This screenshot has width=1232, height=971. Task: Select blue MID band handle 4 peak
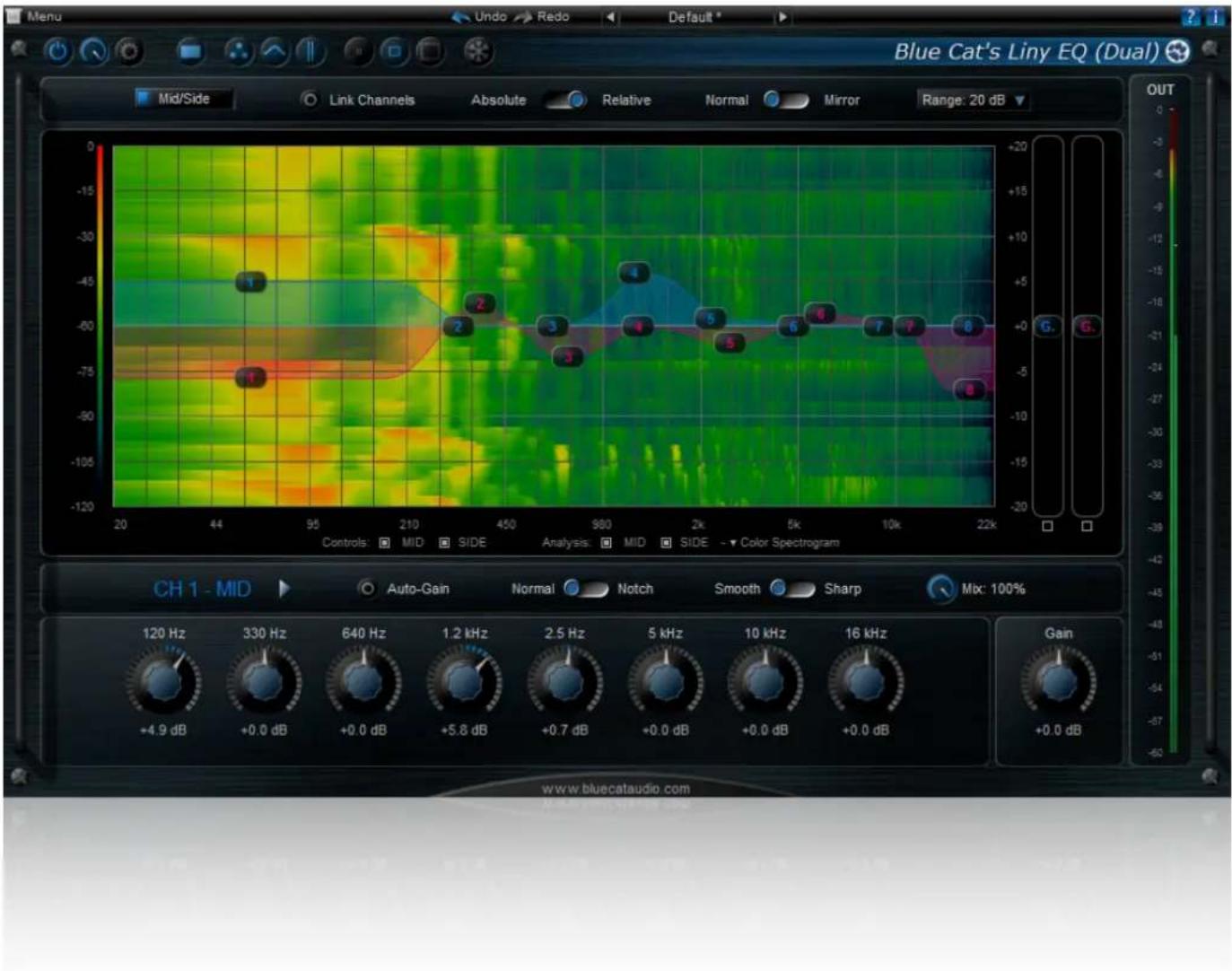[634, 273]
